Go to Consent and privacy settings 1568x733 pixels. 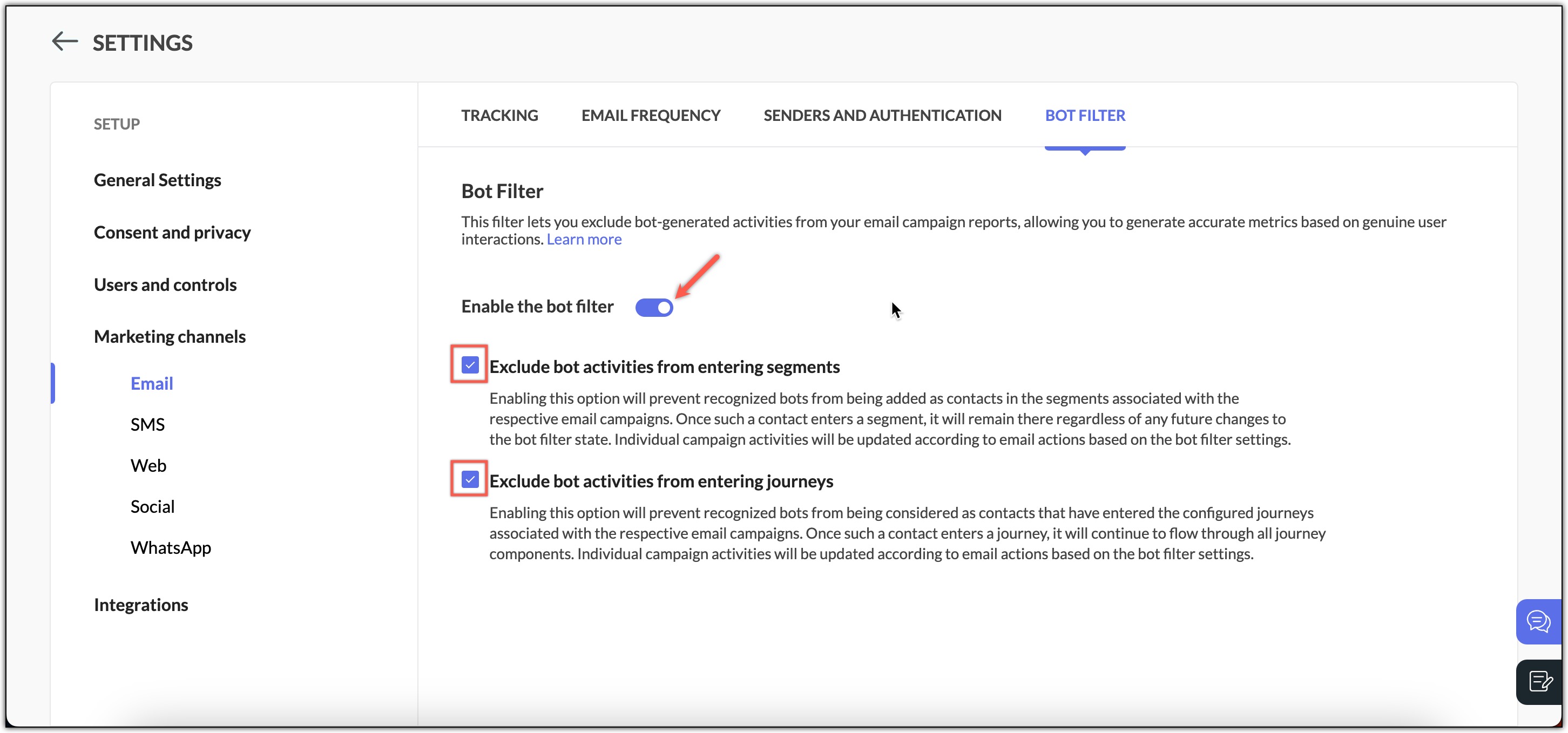pyautogui.click(x=172, y=233)
